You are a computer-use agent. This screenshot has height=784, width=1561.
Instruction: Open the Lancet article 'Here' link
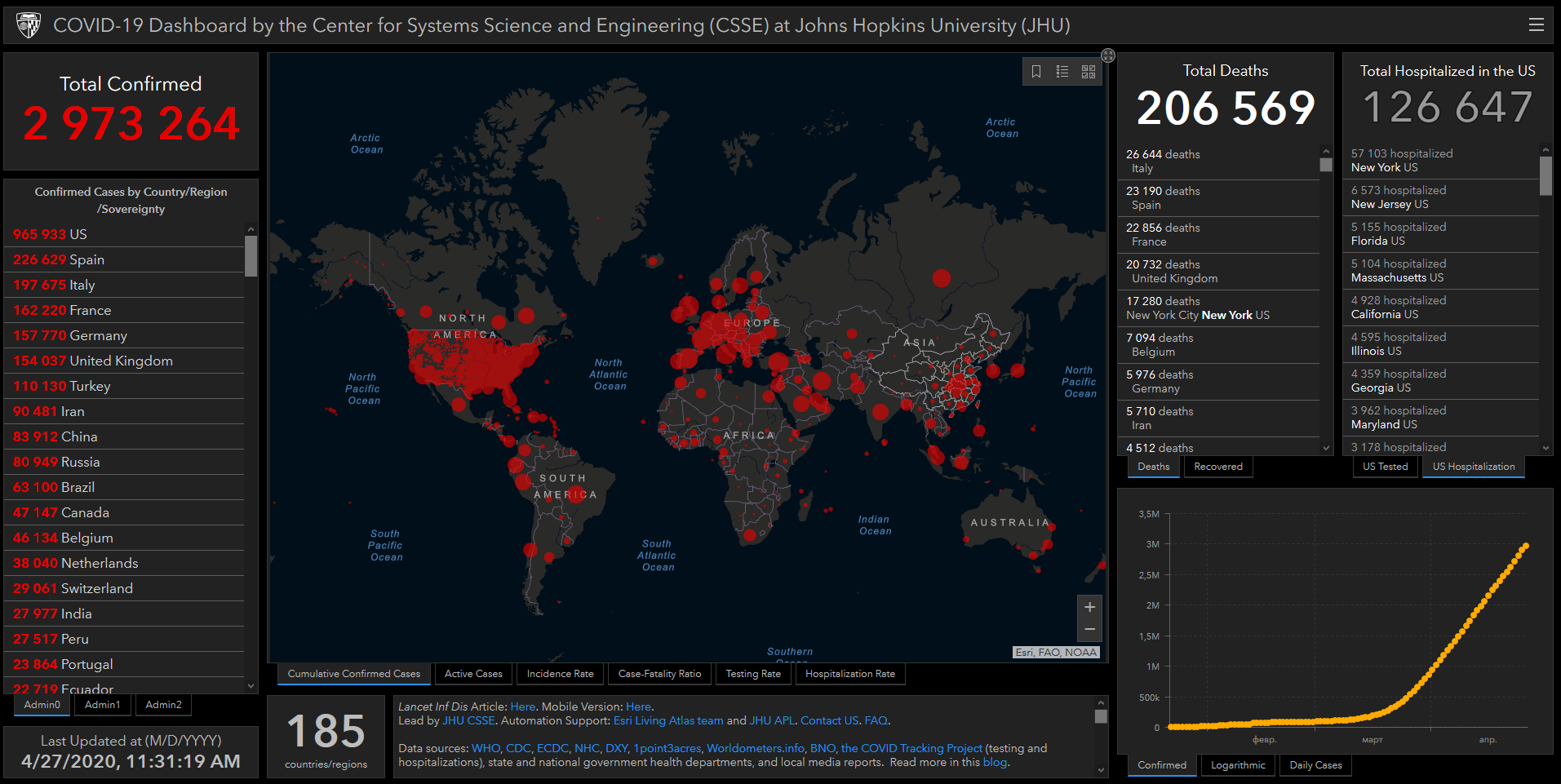(x=522, y=707)
